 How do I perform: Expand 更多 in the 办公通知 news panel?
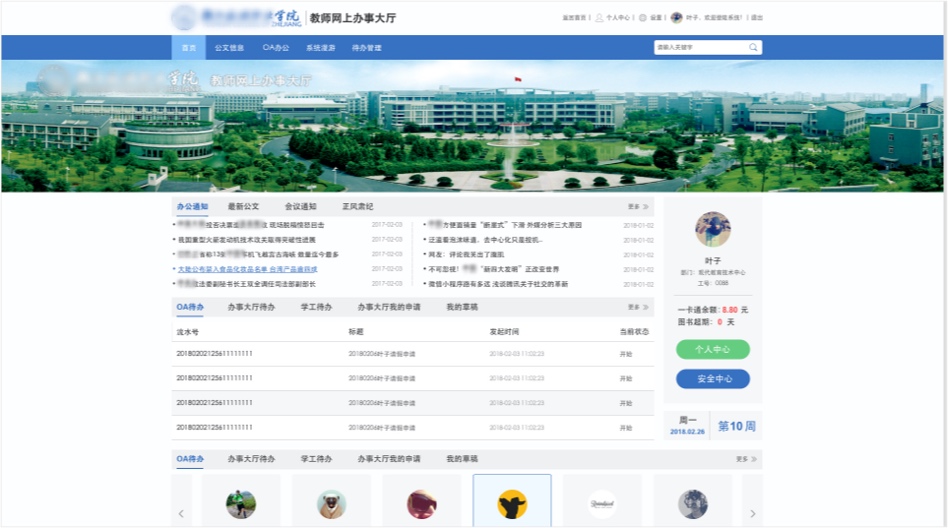click(638, 207)
